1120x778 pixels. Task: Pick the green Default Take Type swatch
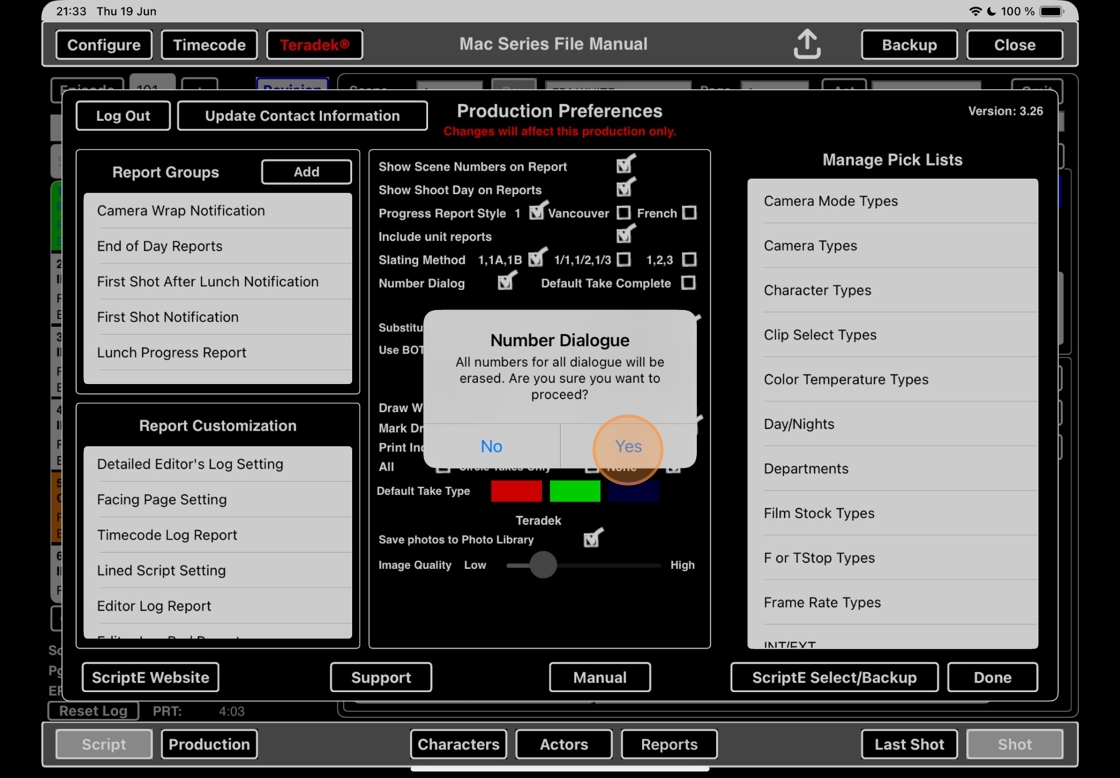[575, 491]
